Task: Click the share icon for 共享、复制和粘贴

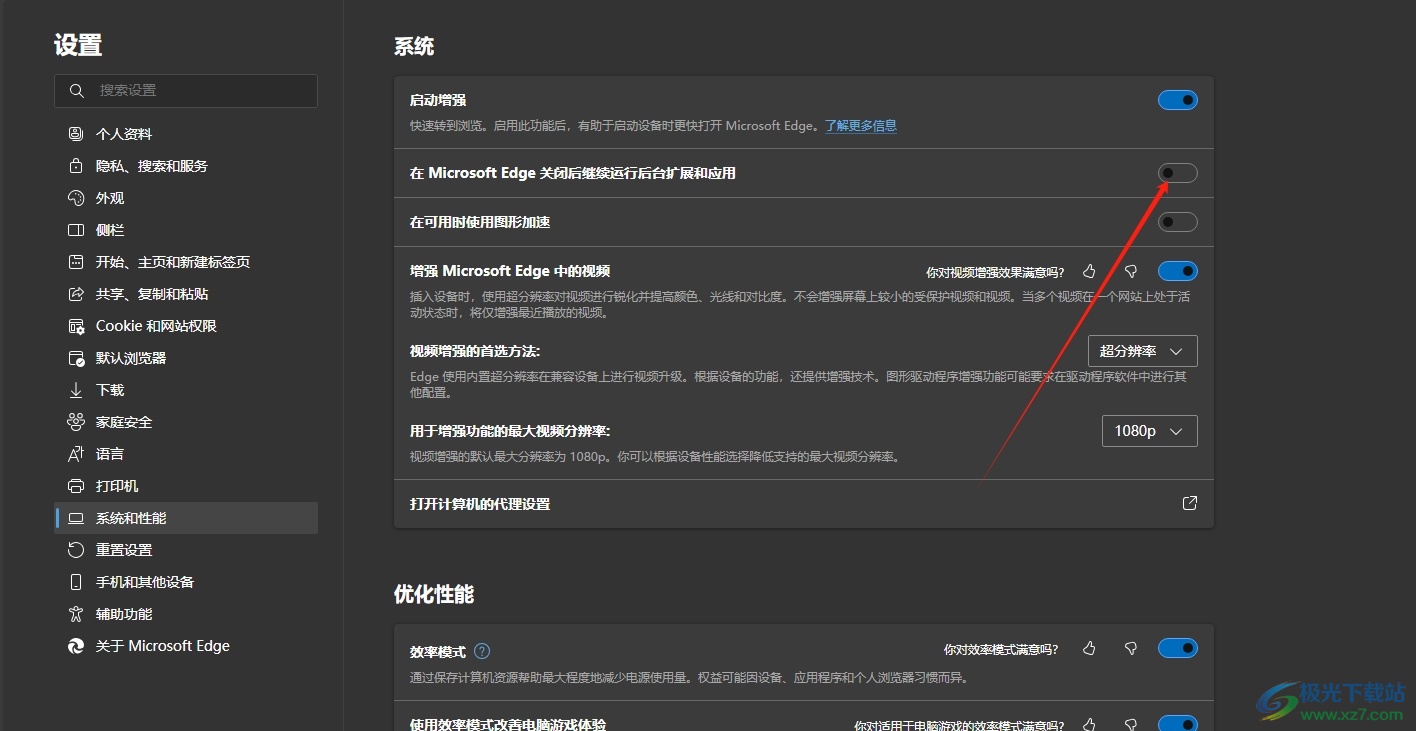Action: tap(76, 294)
